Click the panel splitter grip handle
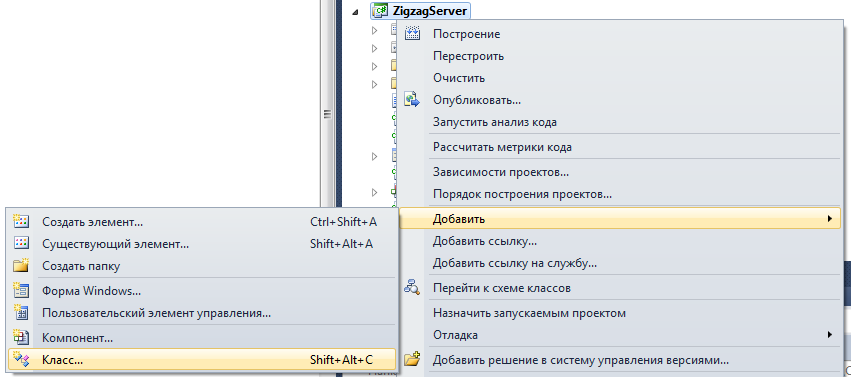The image size is (851, 377). pos(327,114)
